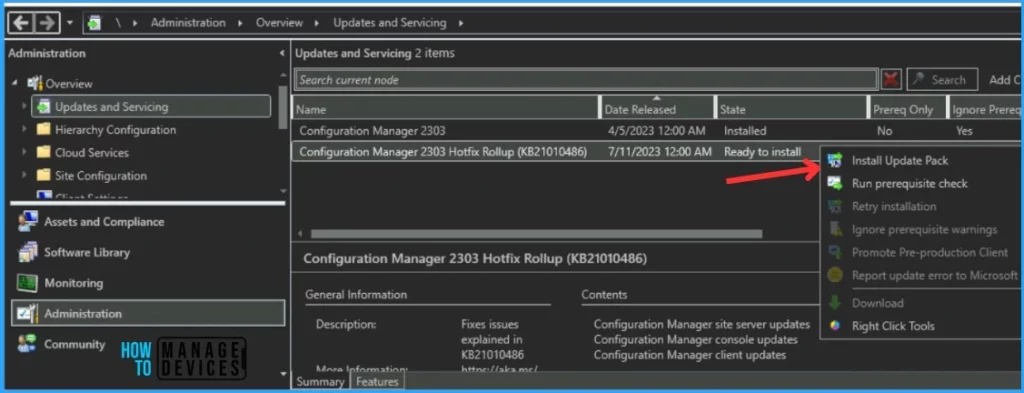Open the Monitoring workspace
Screen dimensions: 1024x393
[73, 283]
